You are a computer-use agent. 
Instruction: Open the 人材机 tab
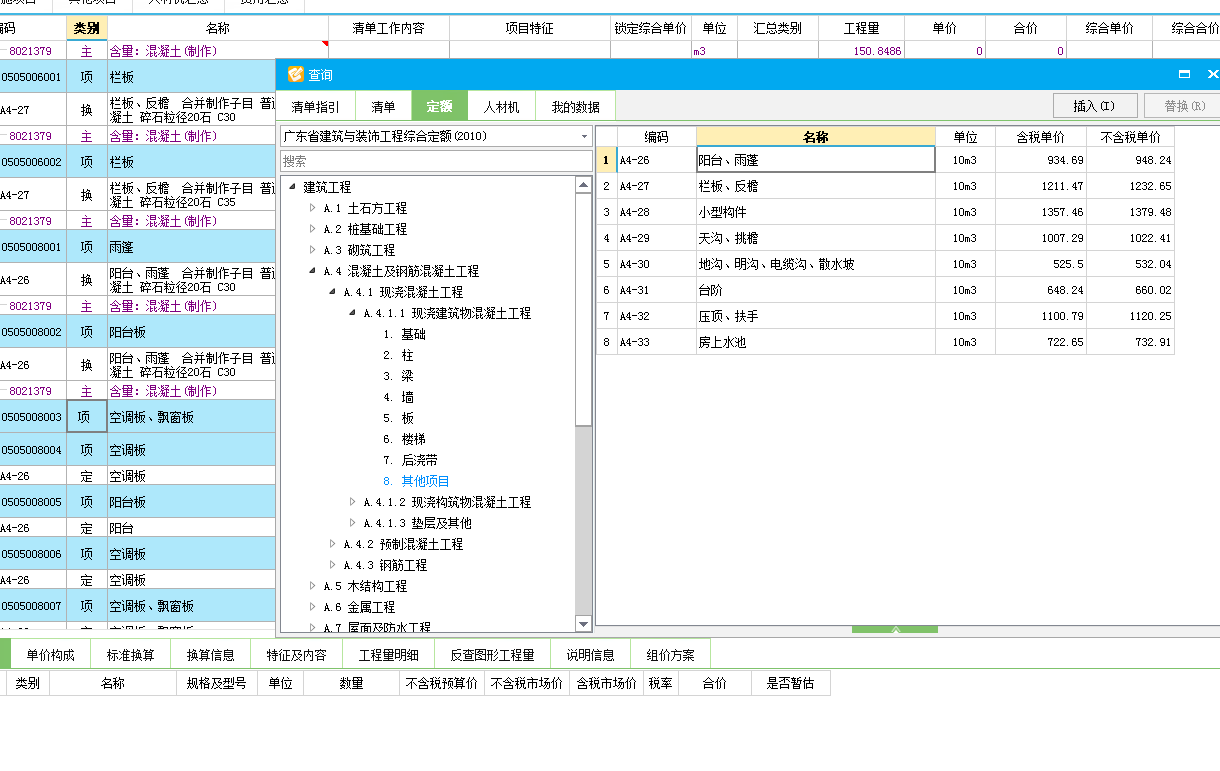pos(502,106)
